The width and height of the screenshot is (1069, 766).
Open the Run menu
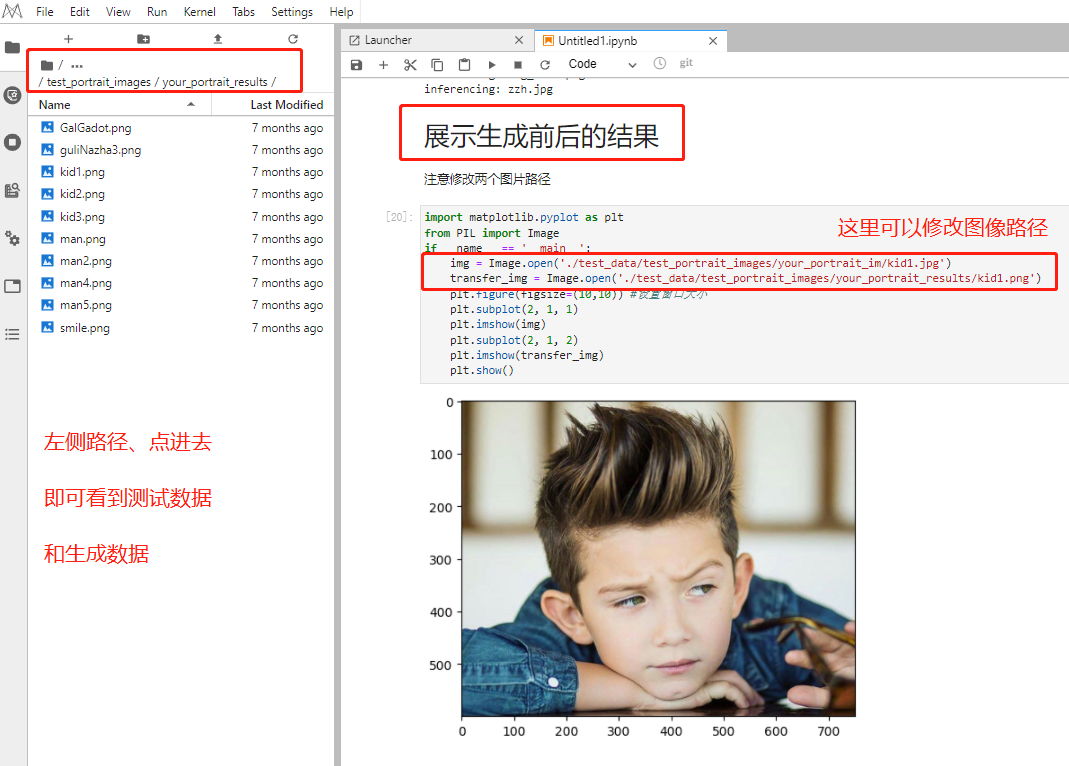coord(157,12)
